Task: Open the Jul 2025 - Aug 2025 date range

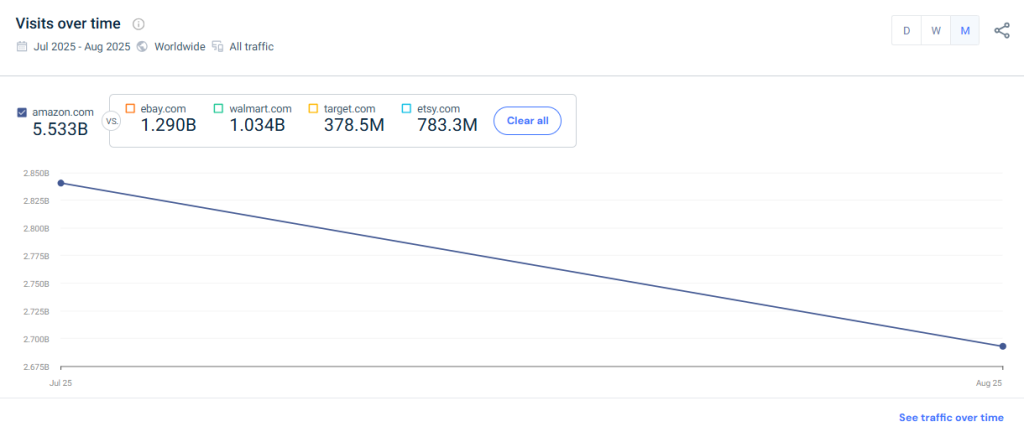Action: coord(82,46)
